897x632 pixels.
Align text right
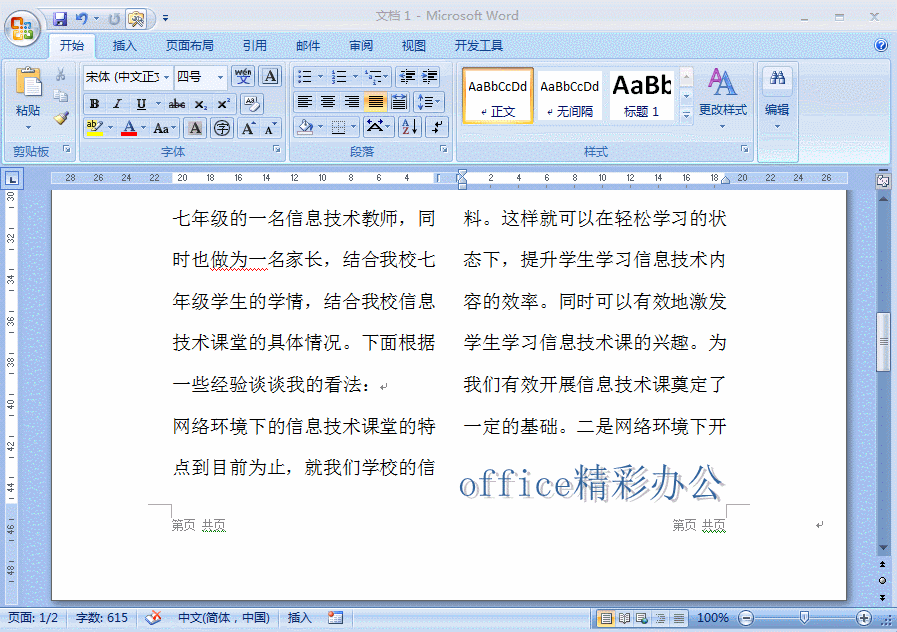(x=351, y=102)
